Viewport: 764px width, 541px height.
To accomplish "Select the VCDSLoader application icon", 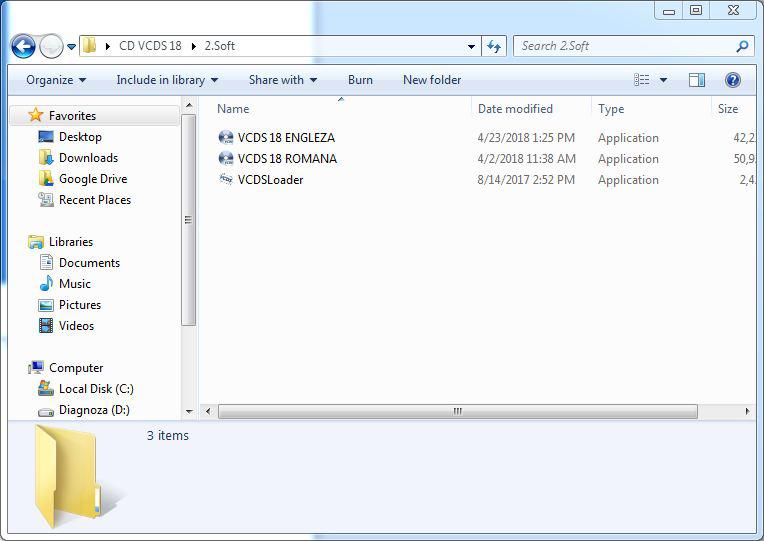I will 226,180.
